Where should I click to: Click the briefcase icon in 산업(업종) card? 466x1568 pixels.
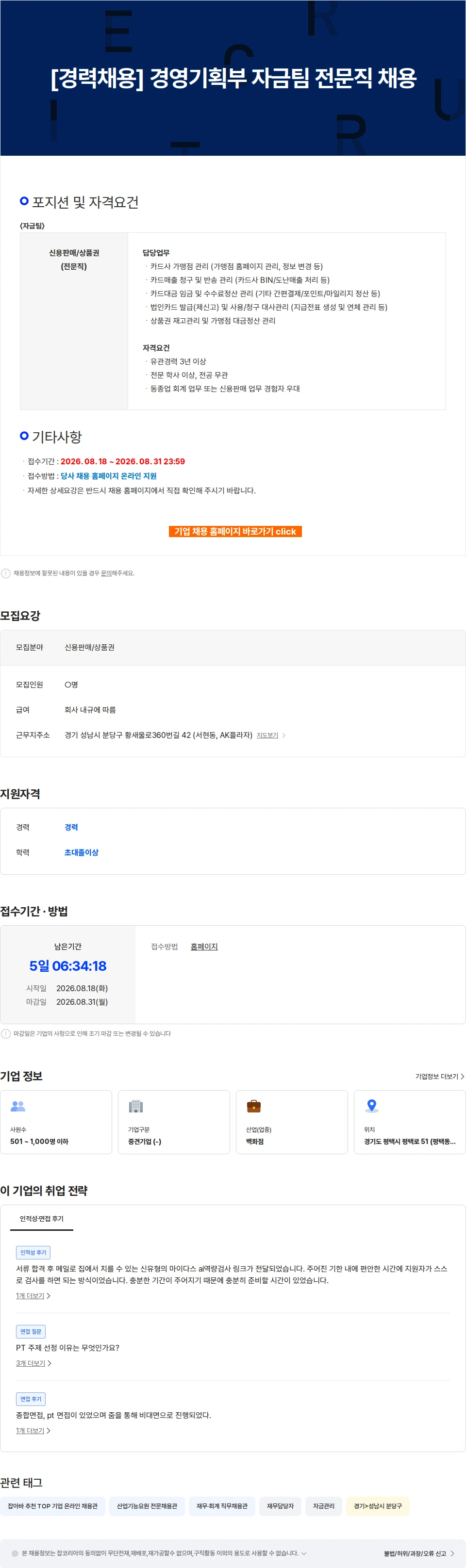tap(253, 1106)
